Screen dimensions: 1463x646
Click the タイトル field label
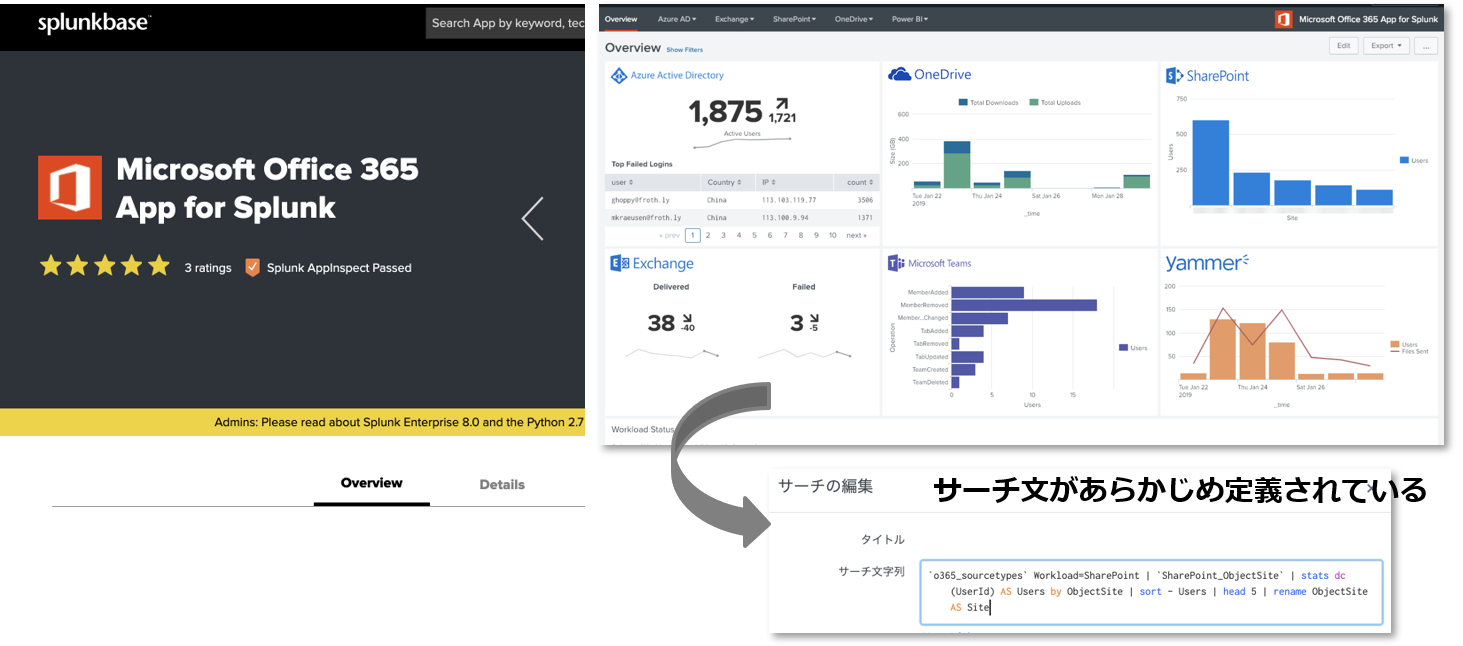pyautogui.click(x=883, y=539)
